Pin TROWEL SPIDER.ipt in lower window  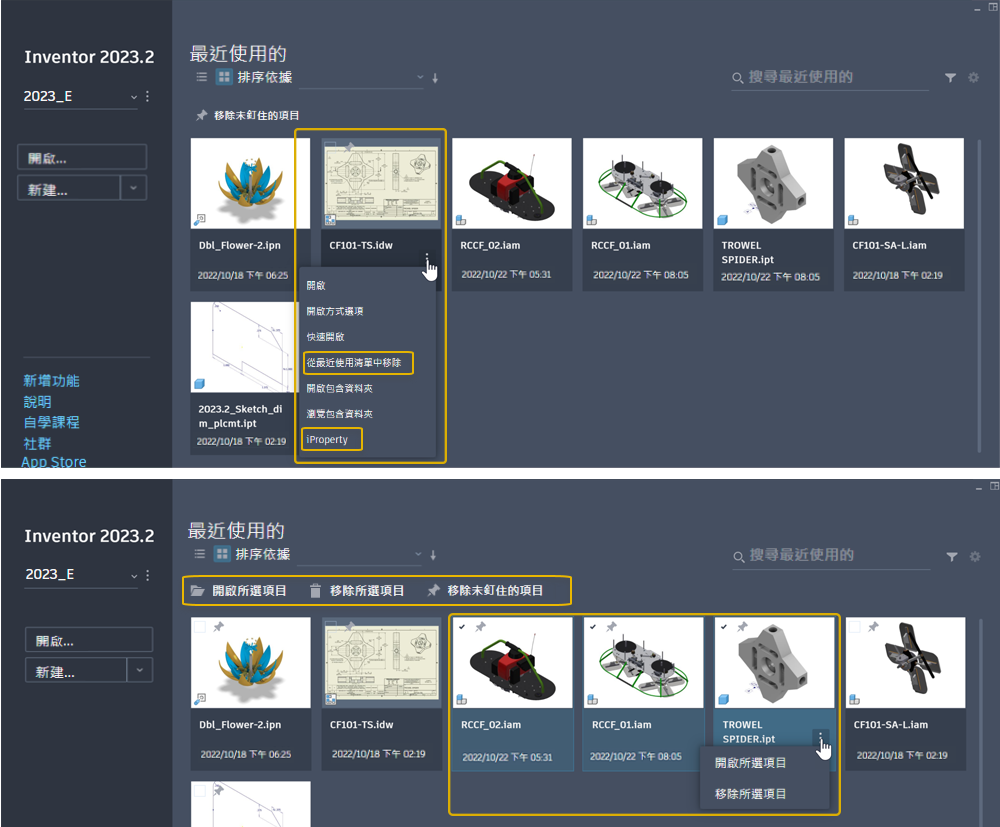742,627
